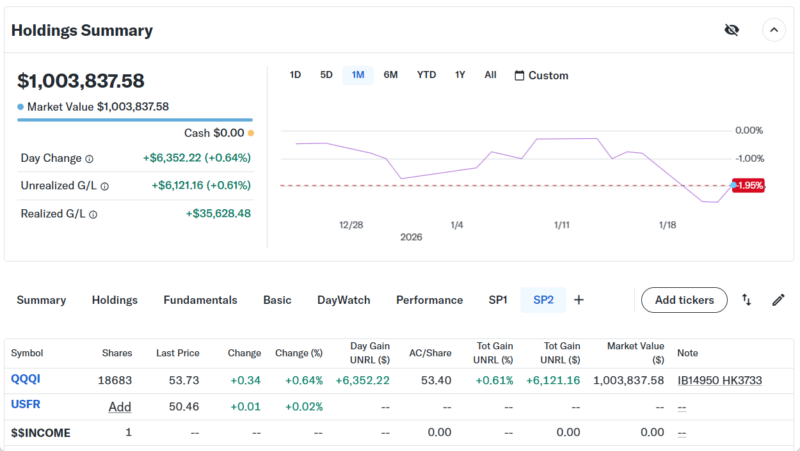Click Add shares for USFR
800x451 pixels.
click(120, 407)
